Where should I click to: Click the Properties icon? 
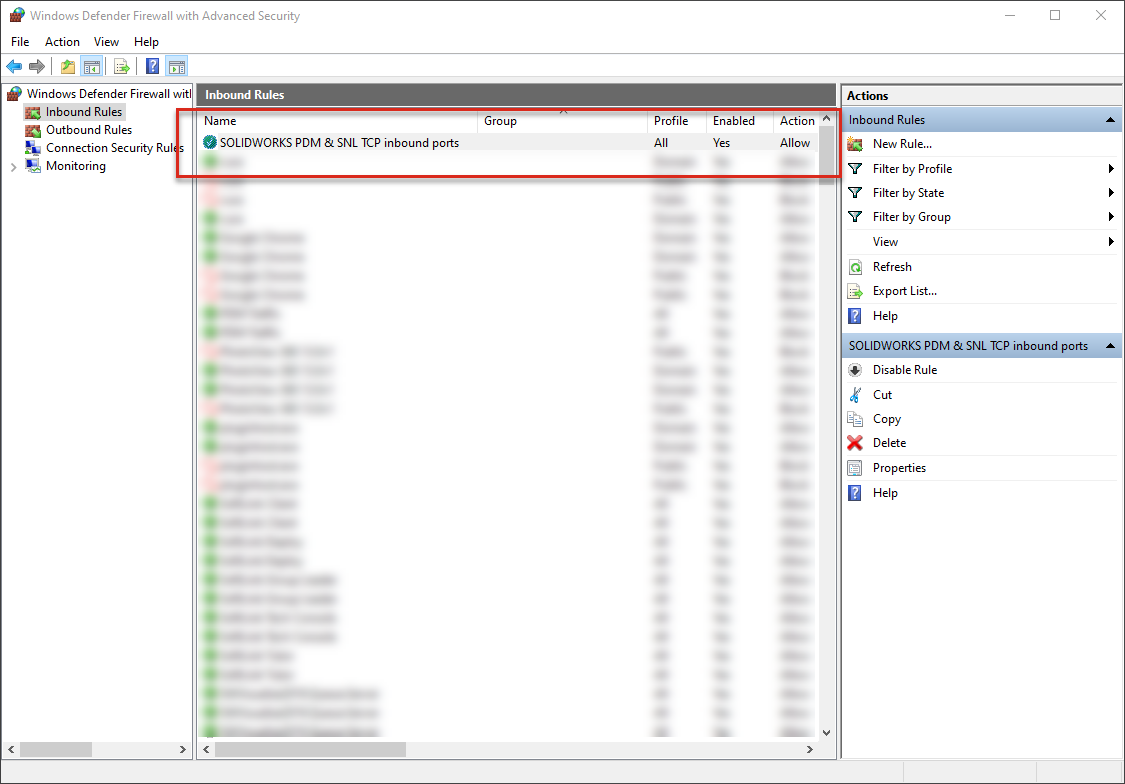(855, 468)
